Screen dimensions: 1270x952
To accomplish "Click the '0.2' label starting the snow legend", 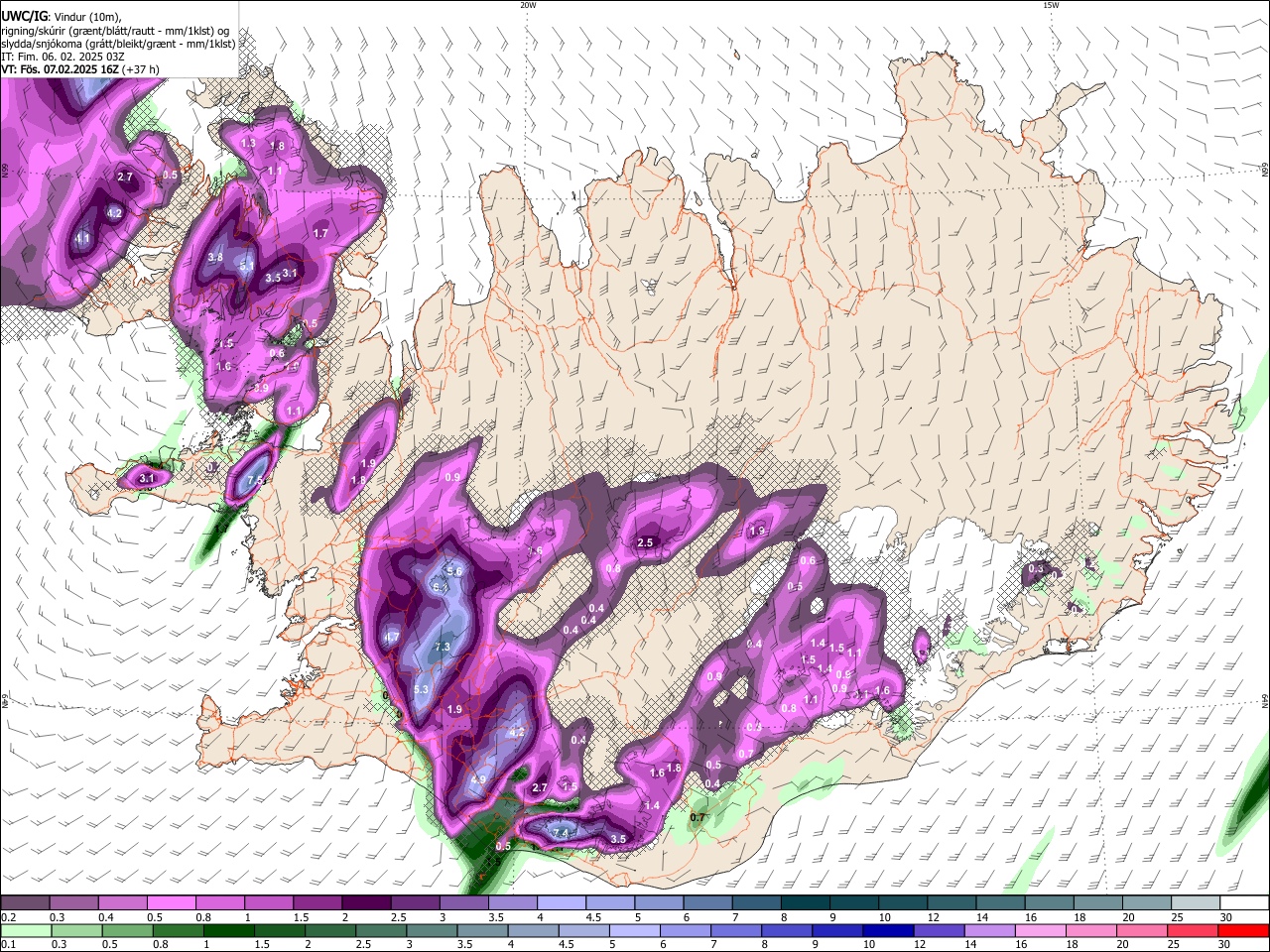I will pos(8,916).
